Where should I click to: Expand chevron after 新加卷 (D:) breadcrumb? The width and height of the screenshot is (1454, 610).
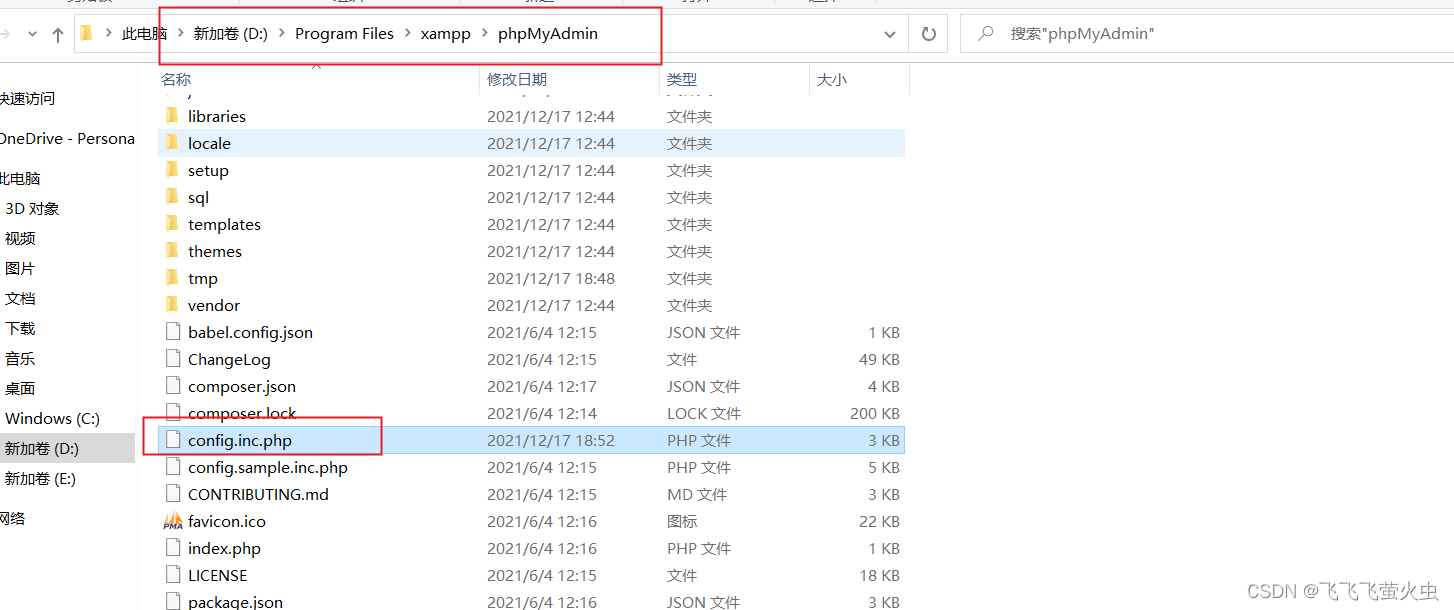pos(281,34)
